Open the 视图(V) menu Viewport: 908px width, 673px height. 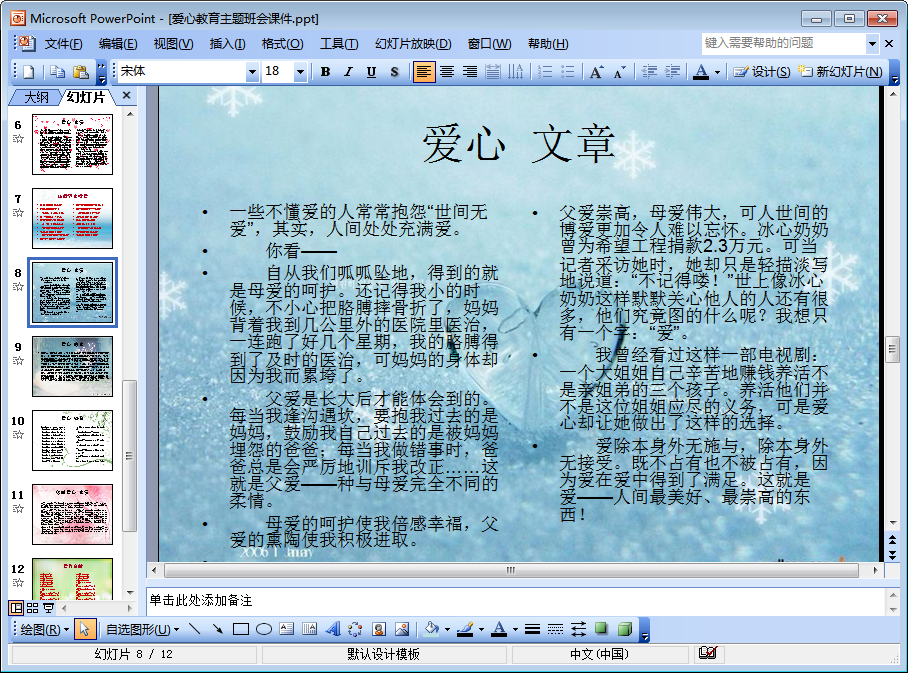click(x=173, y=44)
